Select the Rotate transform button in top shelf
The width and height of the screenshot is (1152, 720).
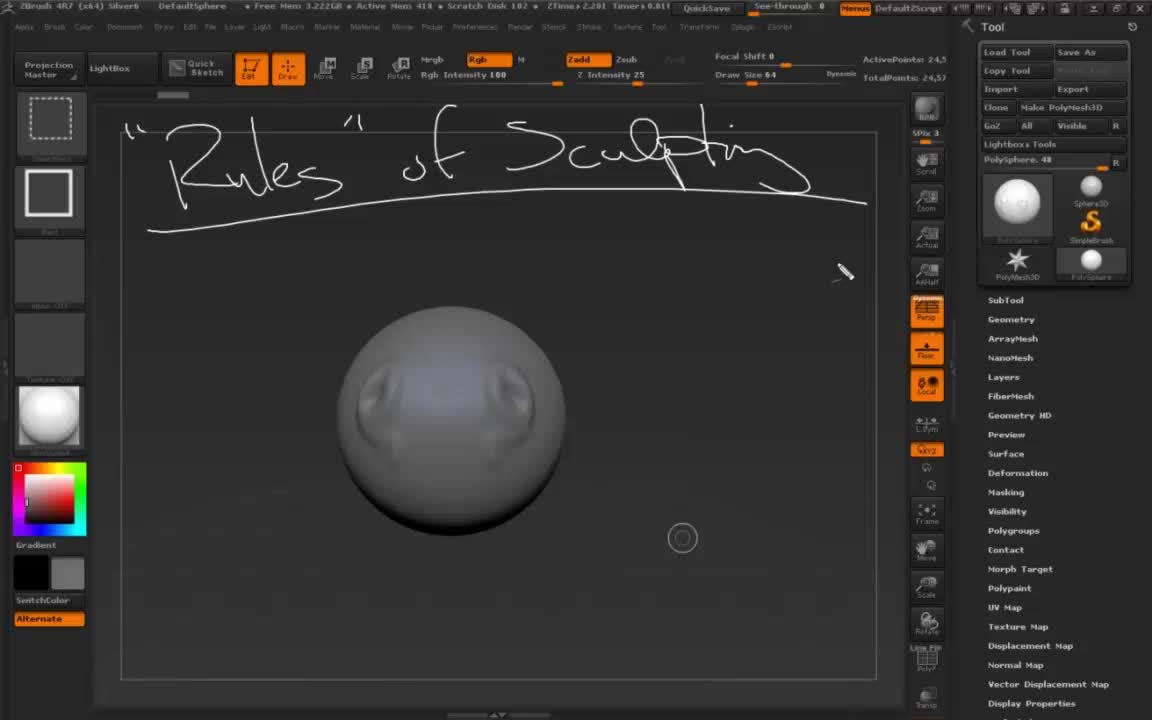click(399, 69)
